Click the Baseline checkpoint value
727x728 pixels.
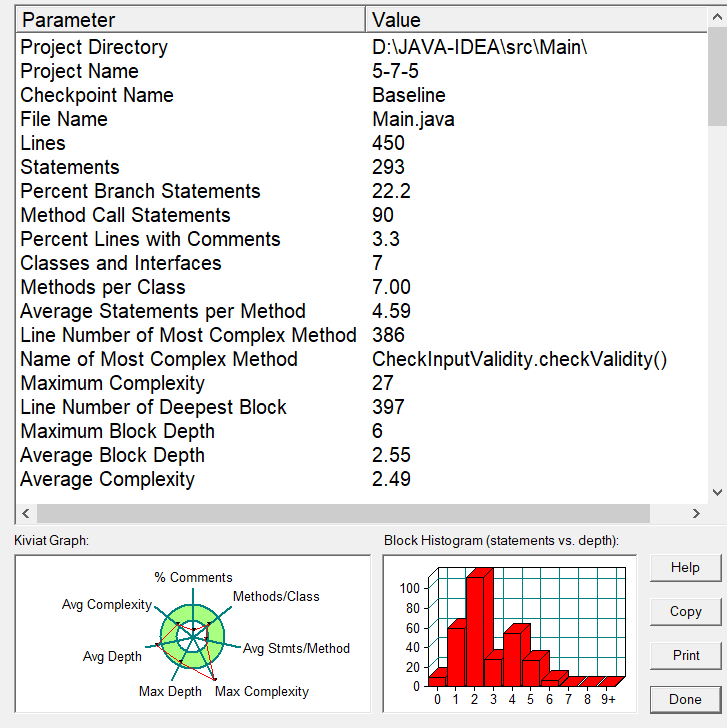pyautogui.click(x=409, y=95)
